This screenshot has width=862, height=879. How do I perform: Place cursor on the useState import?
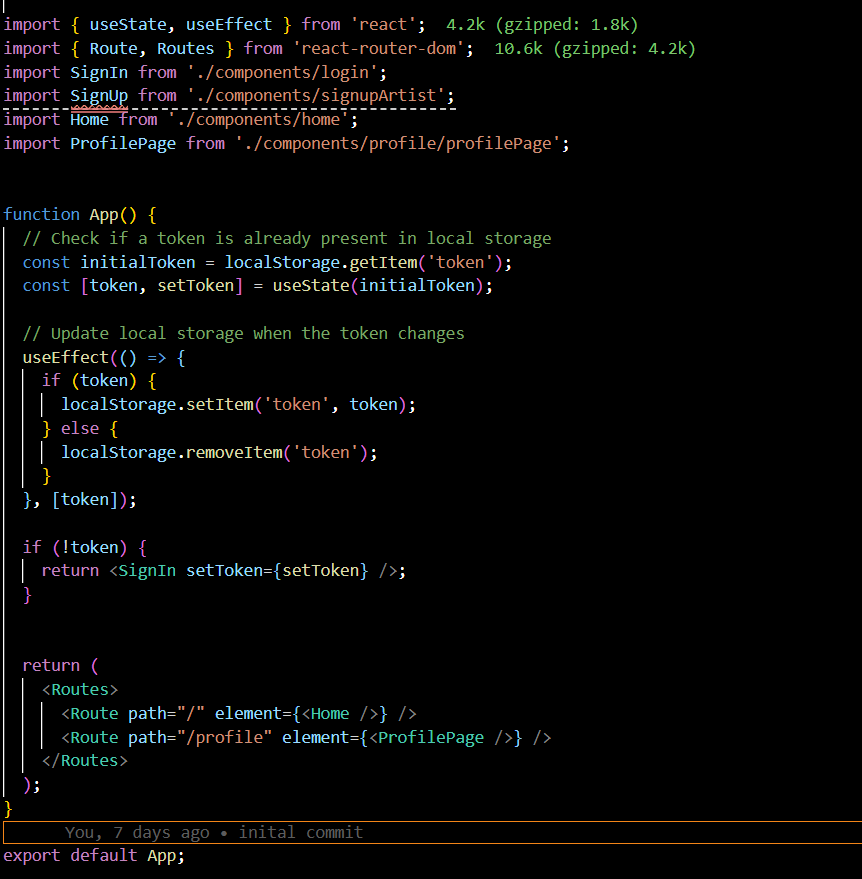point(128,24)
